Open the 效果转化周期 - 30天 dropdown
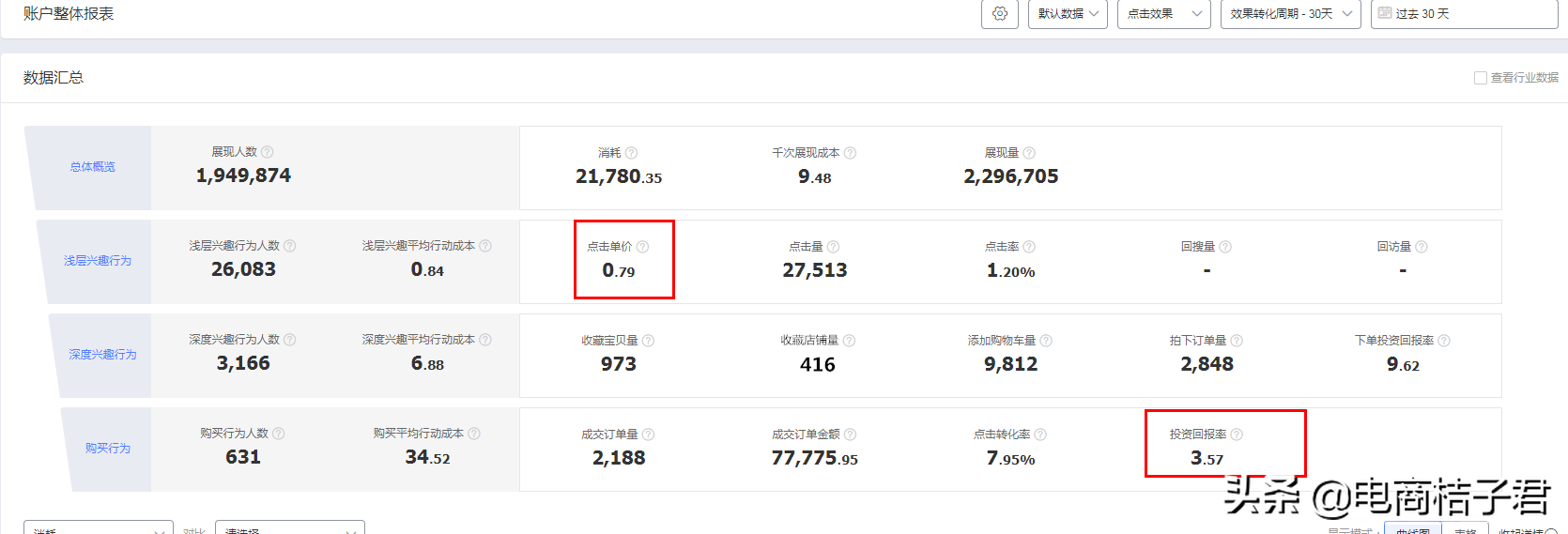Screen dimensions: 1568x534 point(1291,14)
